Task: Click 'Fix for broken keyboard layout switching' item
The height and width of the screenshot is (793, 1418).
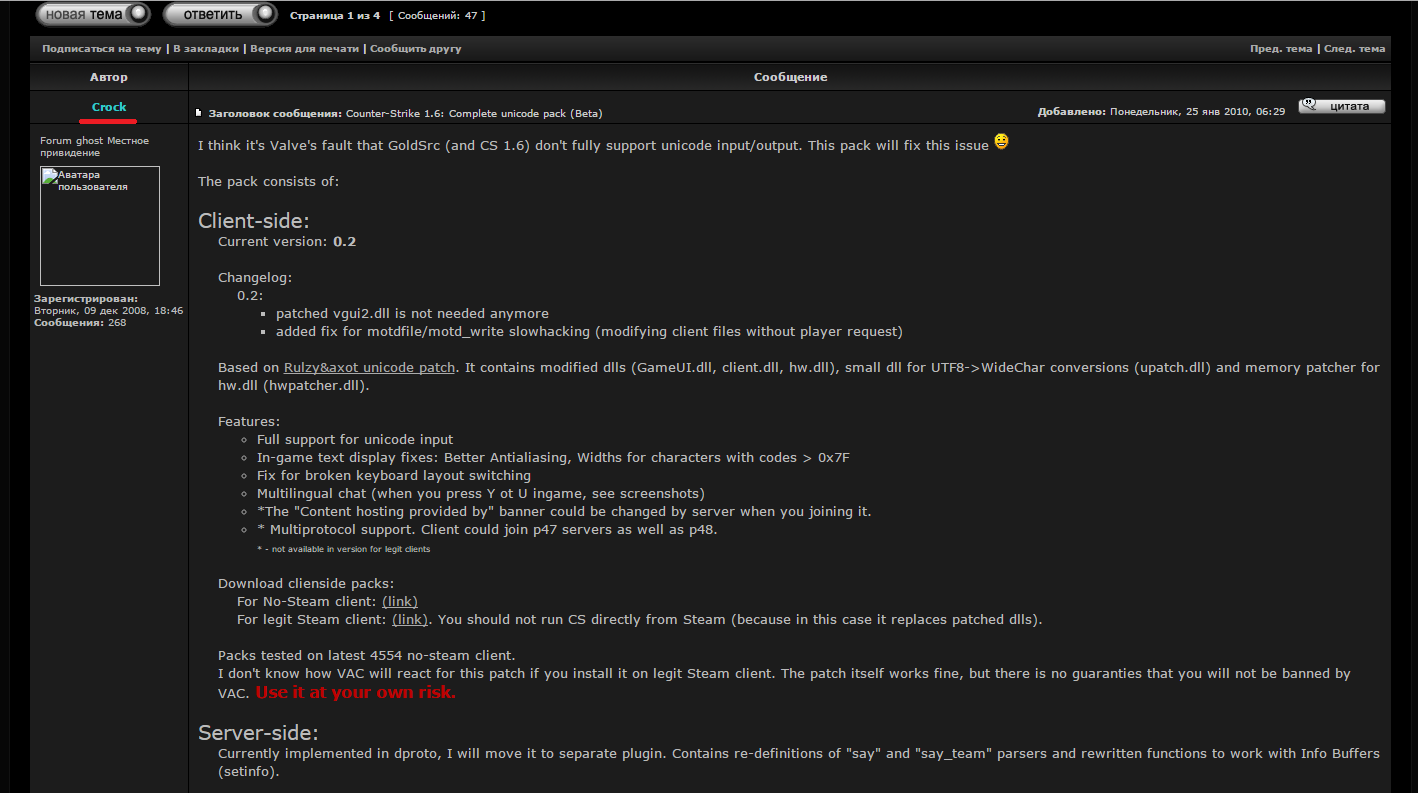Action: (x=394, y=475)
